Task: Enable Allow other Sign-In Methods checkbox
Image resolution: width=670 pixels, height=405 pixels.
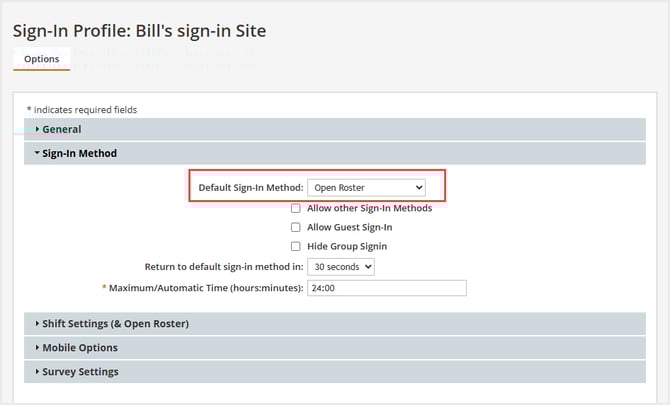Action: (x=295, y=208)
